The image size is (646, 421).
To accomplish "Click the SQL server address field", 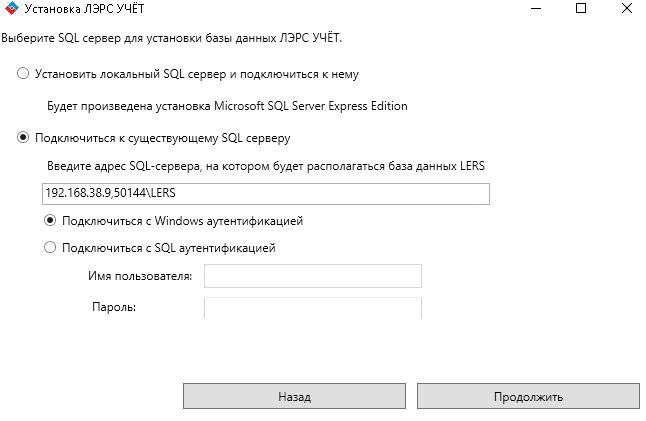I will 265,193.
